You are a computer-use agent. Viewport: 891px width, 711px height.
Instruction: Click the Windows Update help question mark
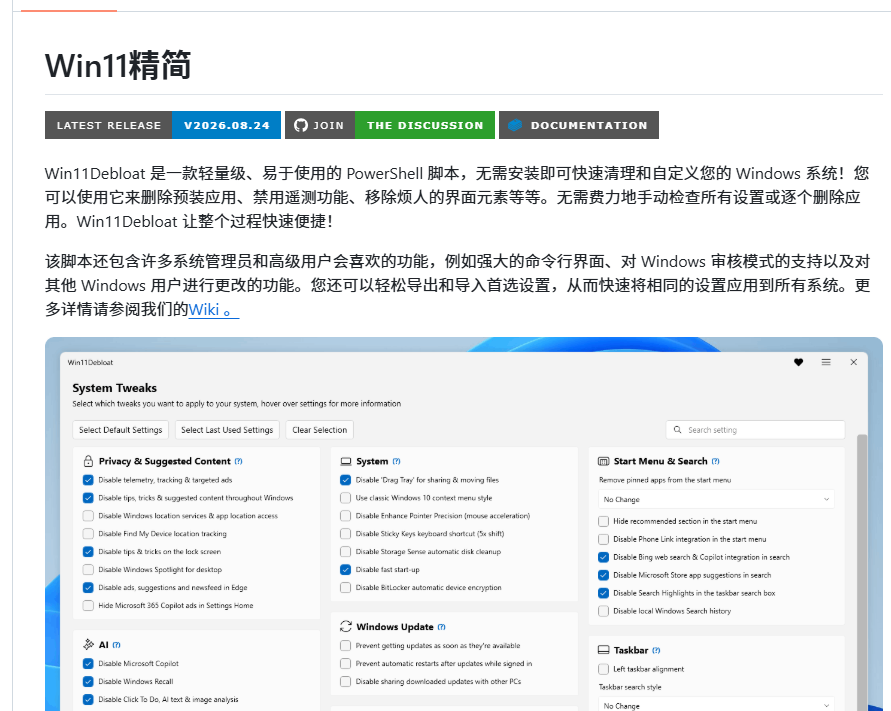pyautogui.click(x=442, y=627)
